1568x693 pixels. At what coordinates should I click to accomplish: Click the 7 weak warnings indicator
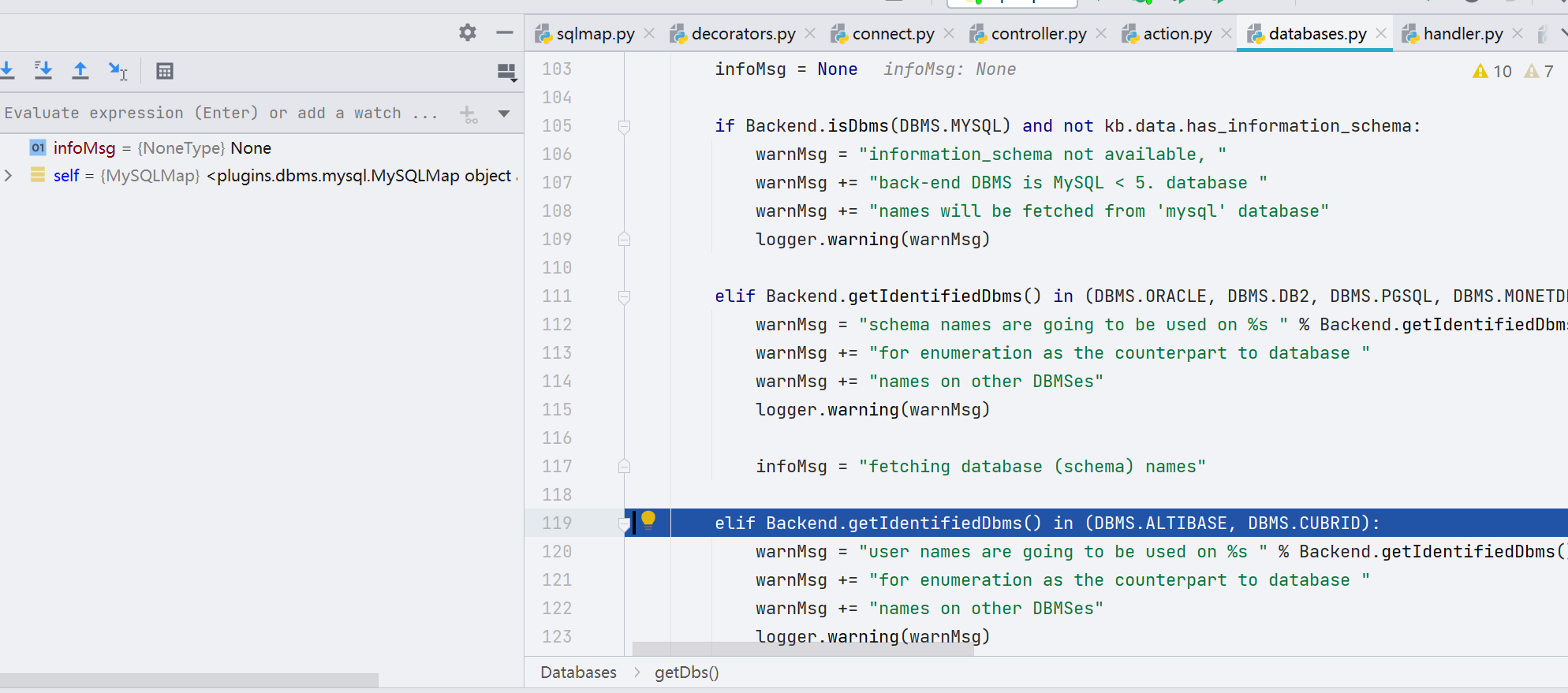pyautogui.click(x=1539, y=71)
